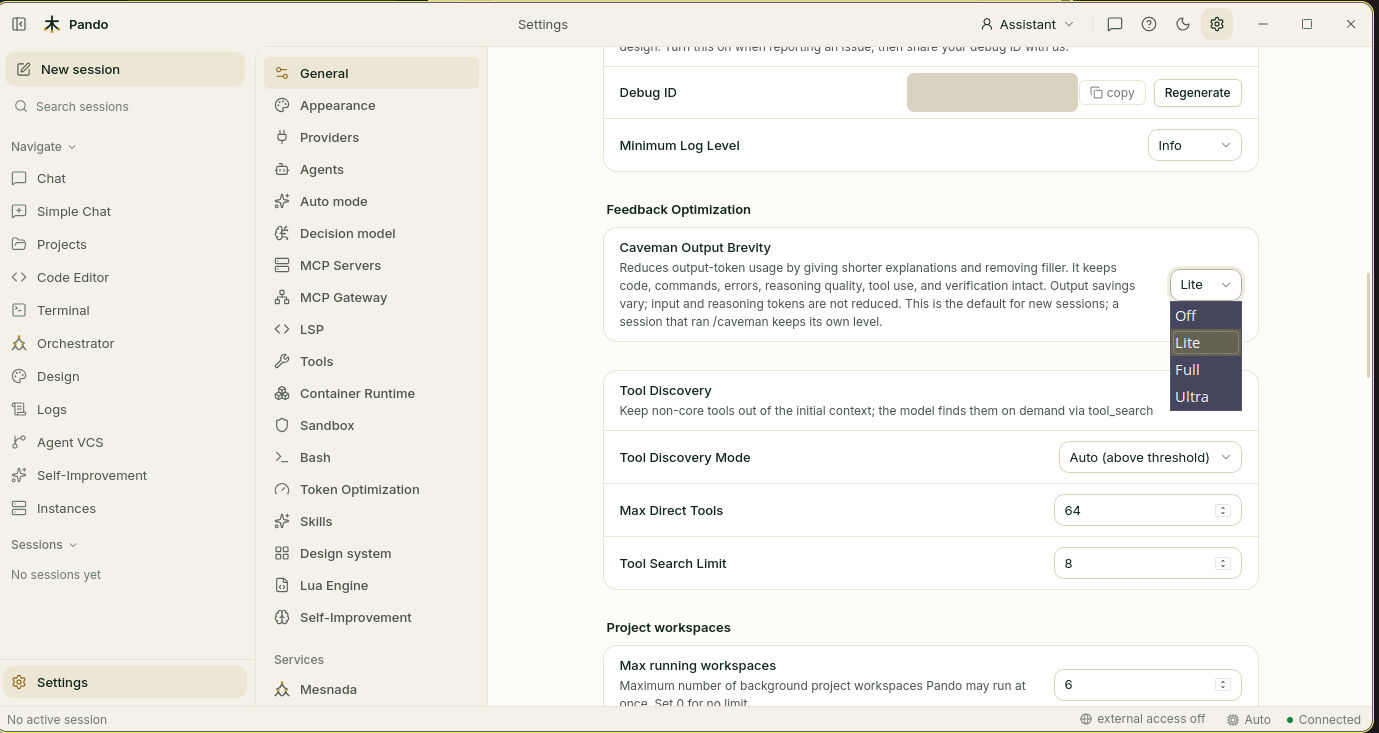This screenshot has width=1379, height=733.
Task: Select the Ultra brevity option
Action: tap(1205, 397)
